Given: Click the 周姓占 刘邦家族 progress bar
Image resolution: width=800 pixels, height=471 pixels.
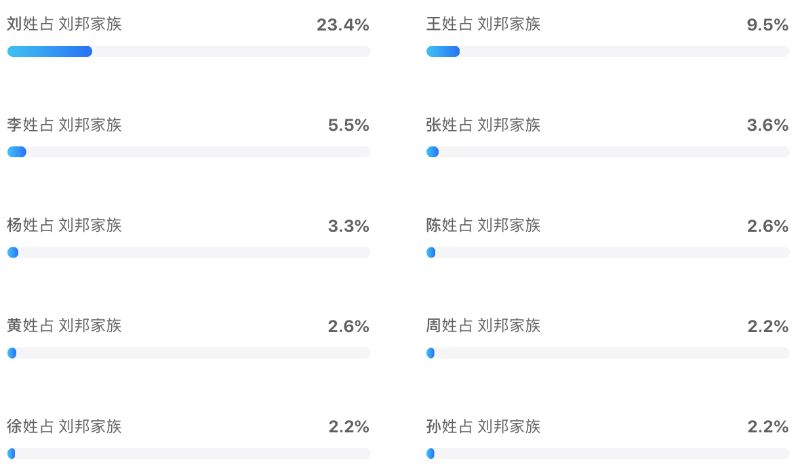Looking at the screenshot, I should click(608, 353).
